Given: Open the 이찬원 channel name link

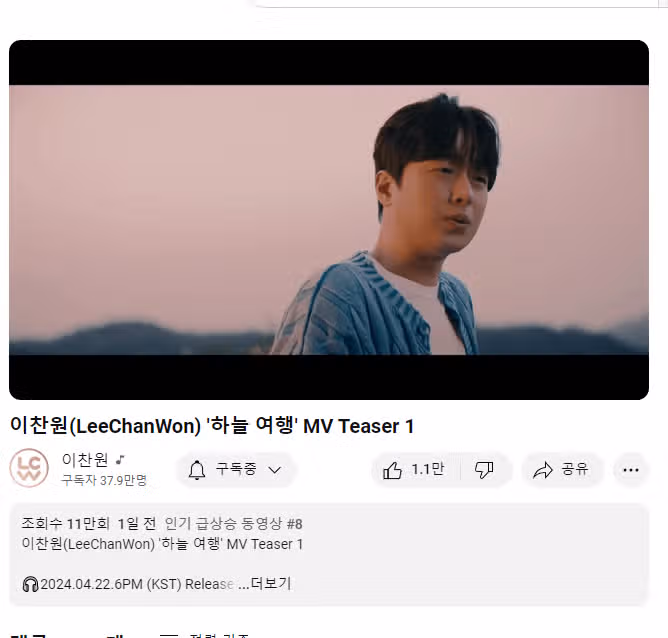Looking at the screenshot, I should 85,460.
